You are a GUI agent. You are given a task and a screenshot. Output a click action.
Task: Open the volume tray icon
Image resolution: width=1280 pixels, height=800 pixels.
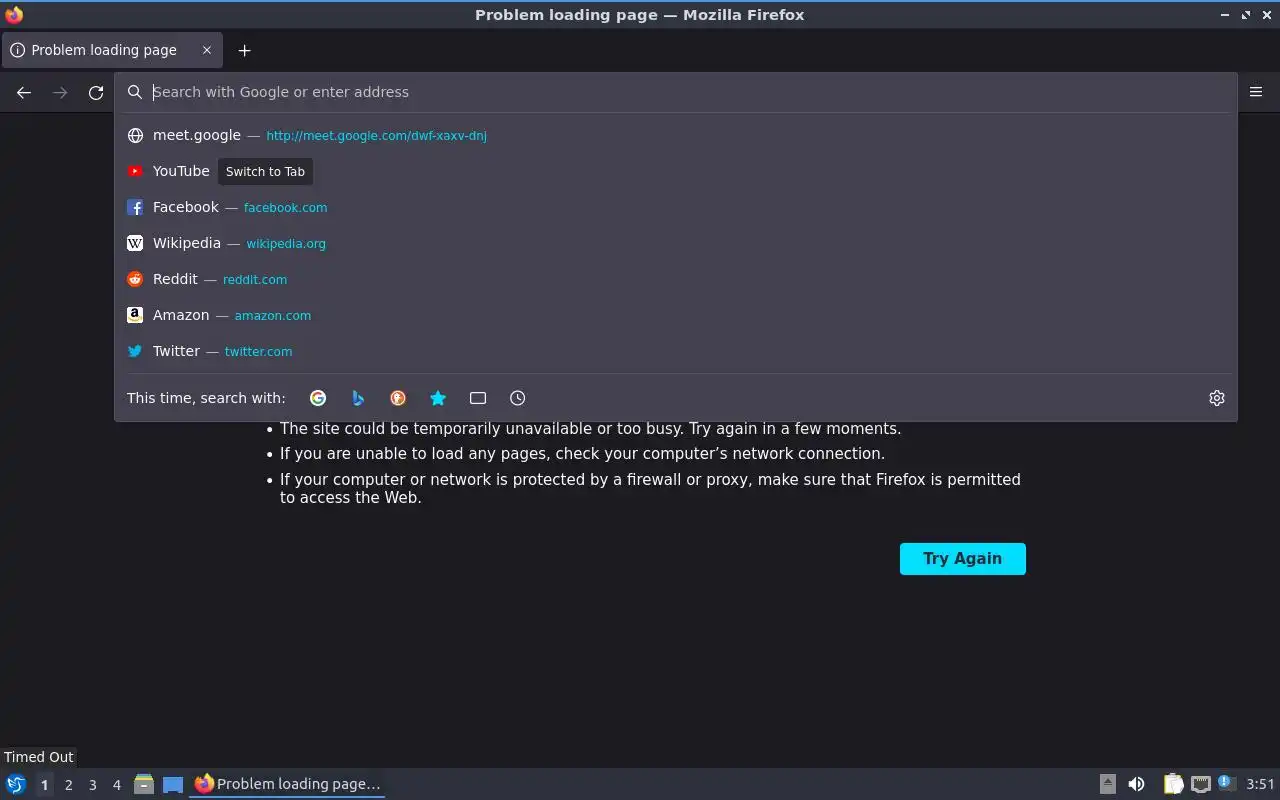[x=1136, y=784]
